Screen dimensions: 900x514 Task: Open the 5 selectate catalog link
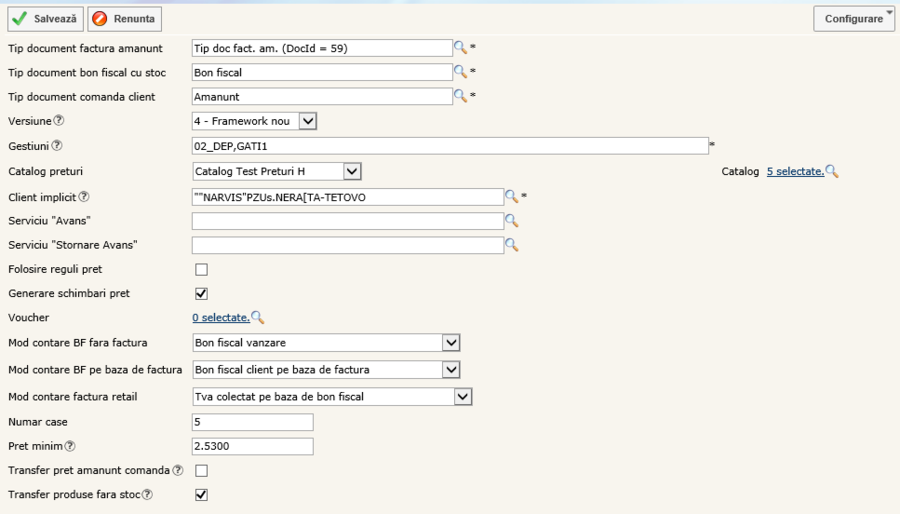click(x=795, y=172)
